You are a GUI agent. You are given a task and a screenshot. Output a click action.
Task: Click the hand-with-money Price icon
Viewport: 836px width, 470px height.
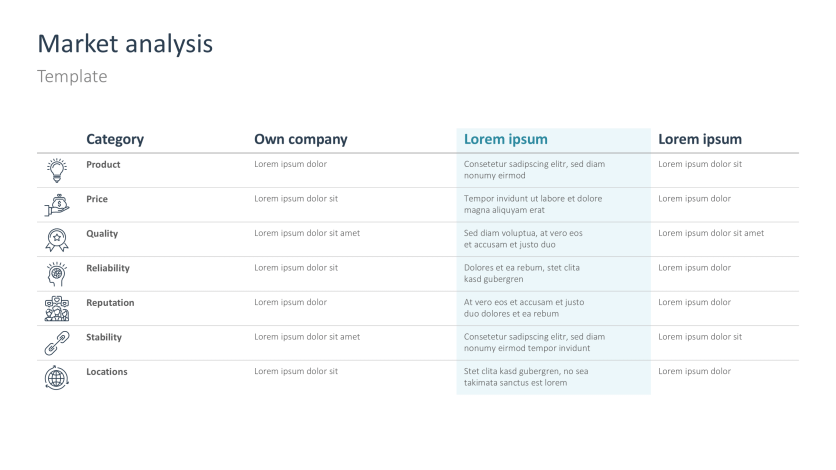click(56, 205)
